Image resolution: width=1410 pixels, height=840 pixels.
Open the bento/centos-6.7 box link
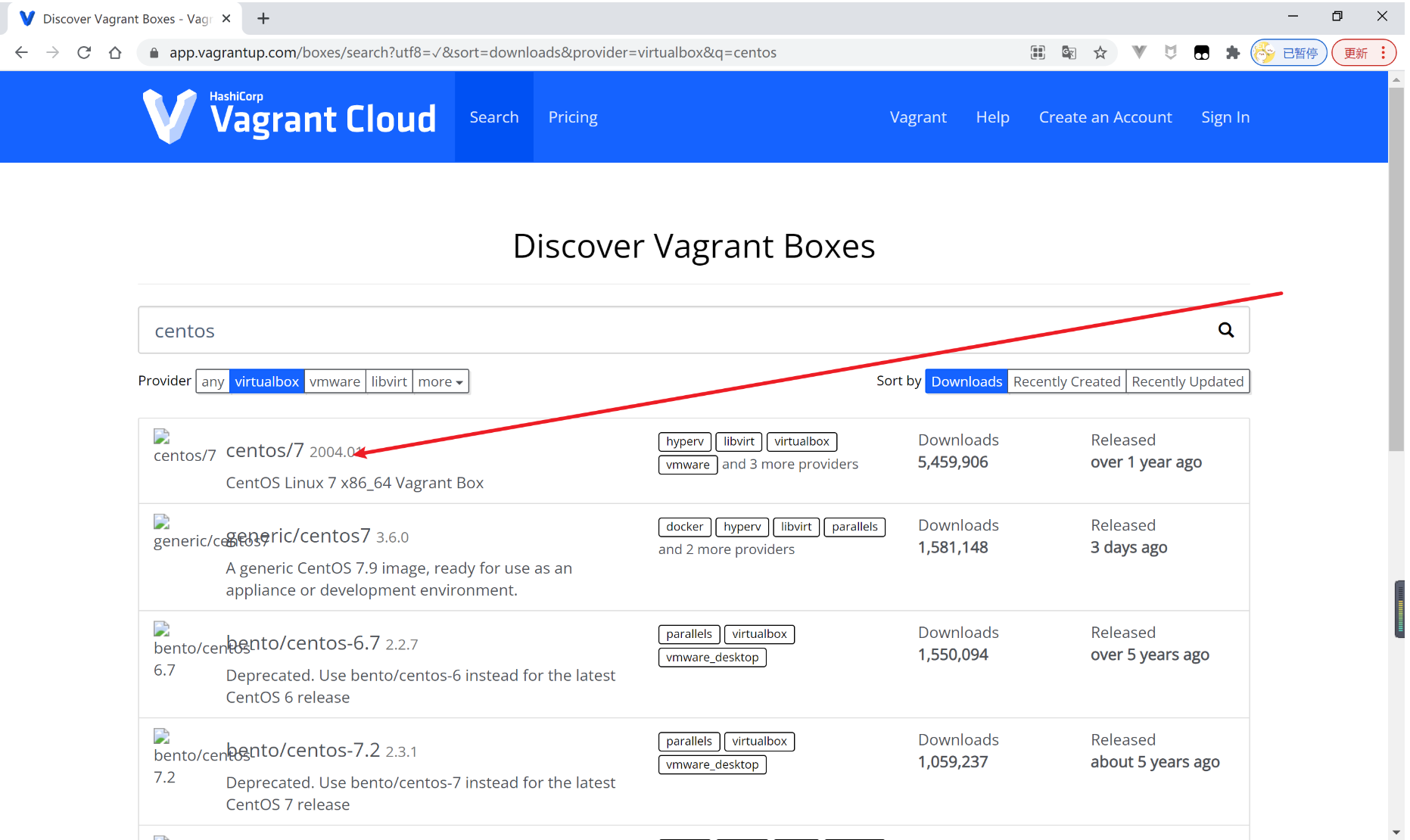tap(303, 643)
